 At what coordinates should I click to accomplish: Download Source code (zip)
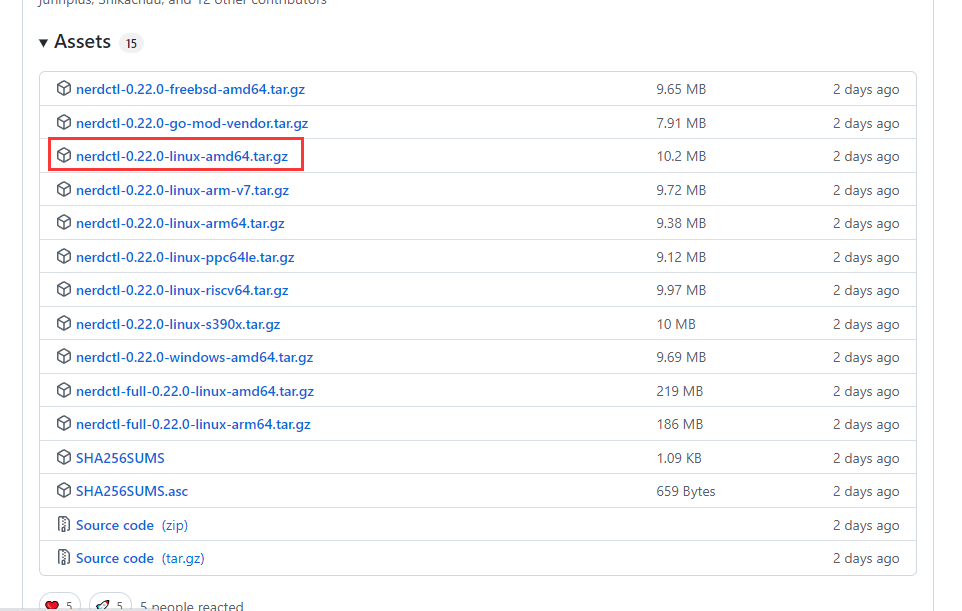click(x=132, y=525)
